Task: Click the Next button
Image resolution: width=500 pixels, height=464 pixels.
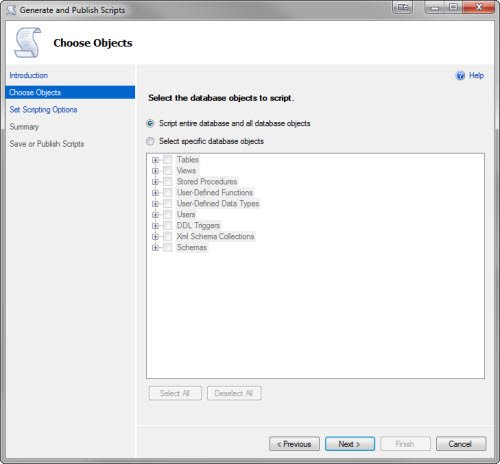Action: [x=350, y=444]
